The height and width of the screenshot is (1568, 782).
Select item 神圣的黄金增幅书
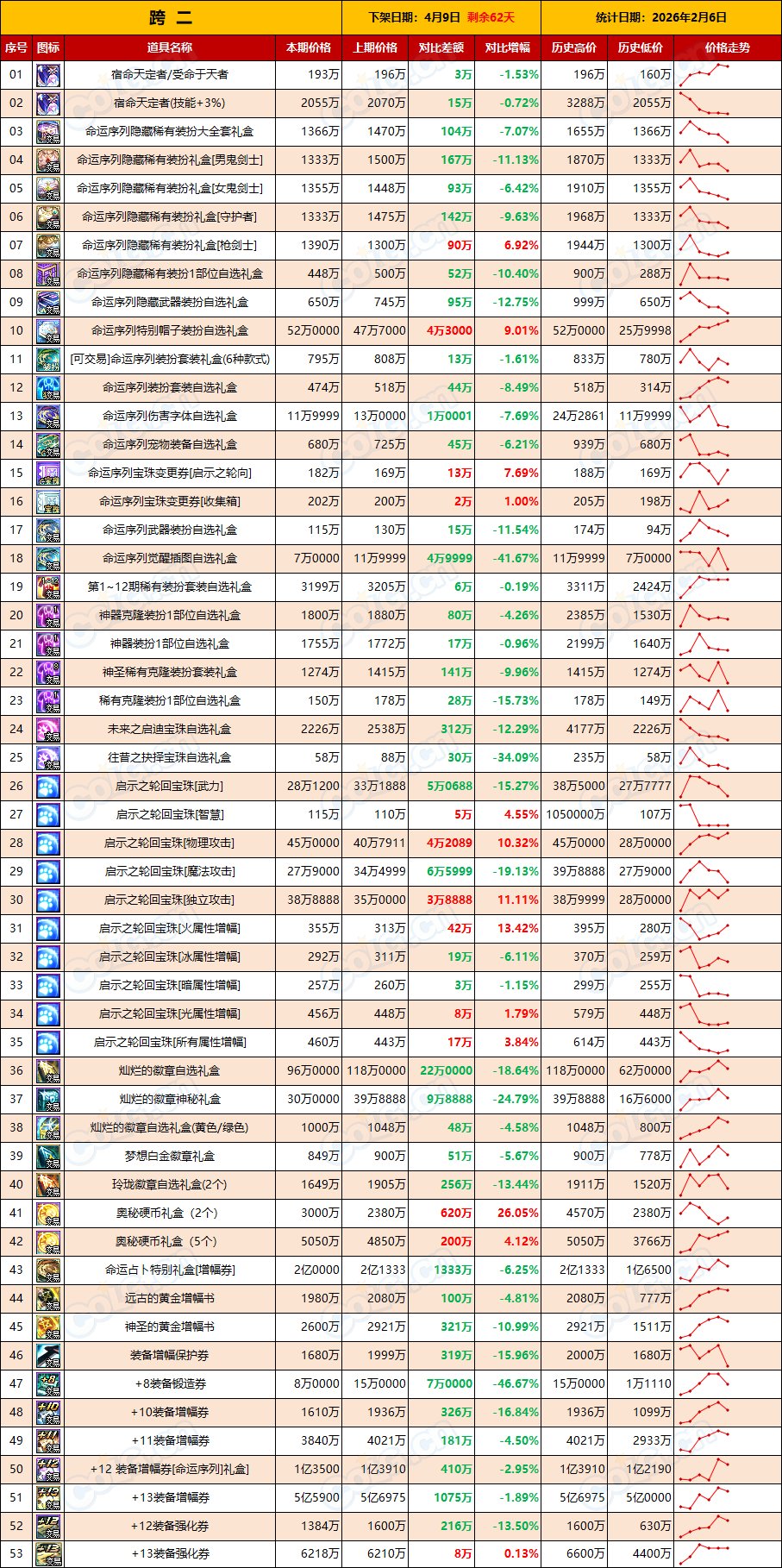[170, 1327]
